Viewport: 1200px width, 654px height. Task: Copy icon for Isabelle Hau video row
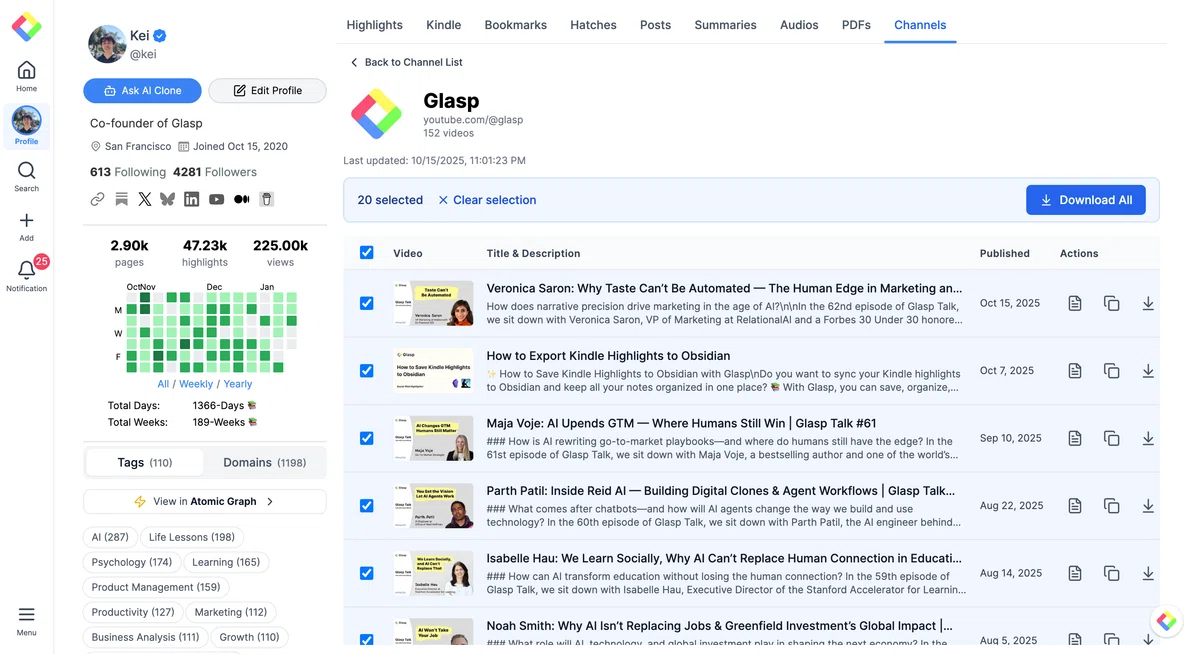tap(1111, 573)
